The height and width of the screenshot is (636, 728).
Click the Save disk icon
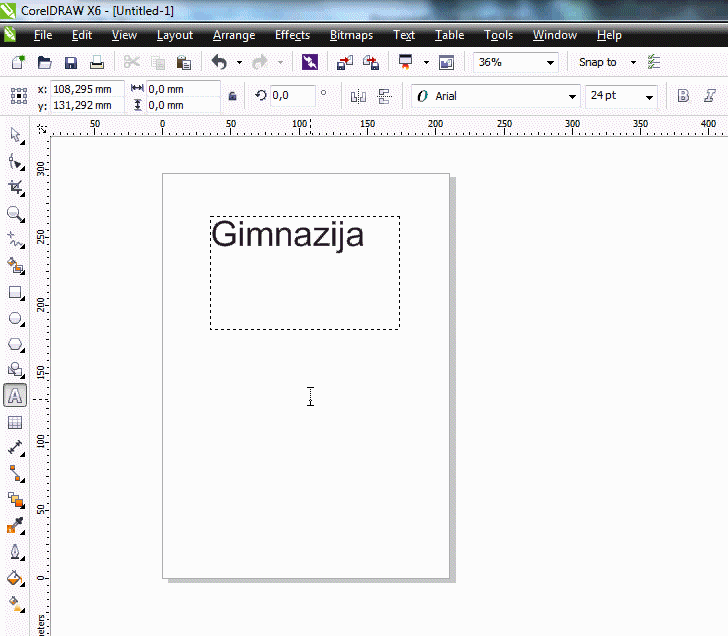coord(71,62)
